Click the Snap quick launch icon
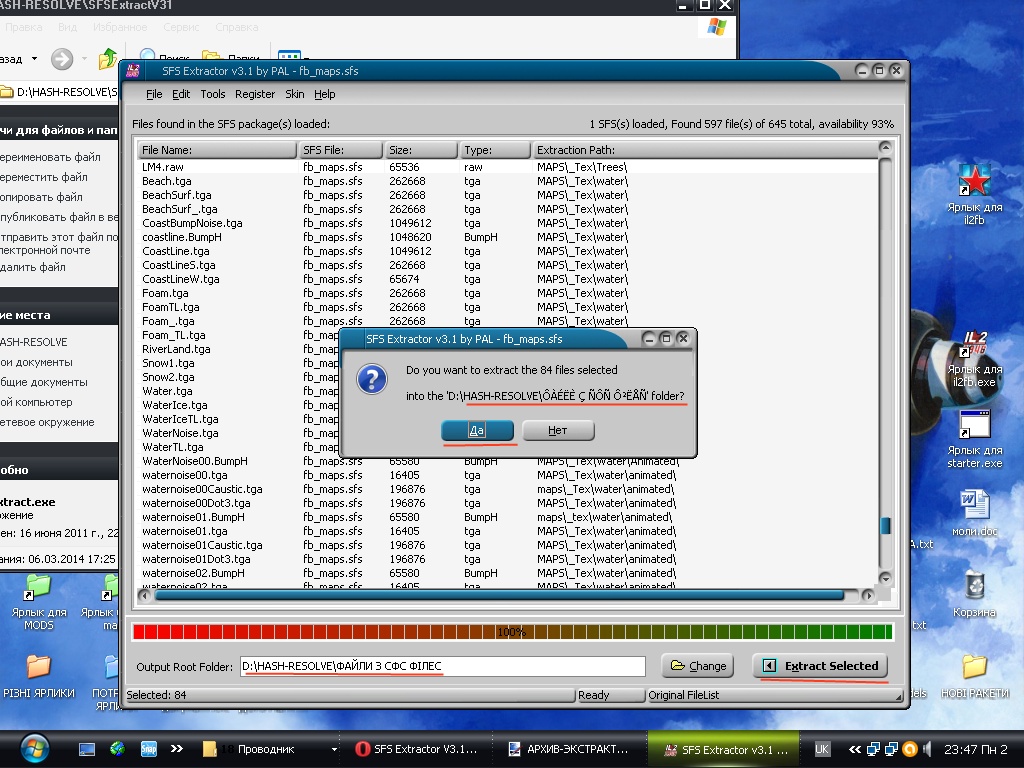1024x768 pixels. pyautogui.click(x=149, y=749)
